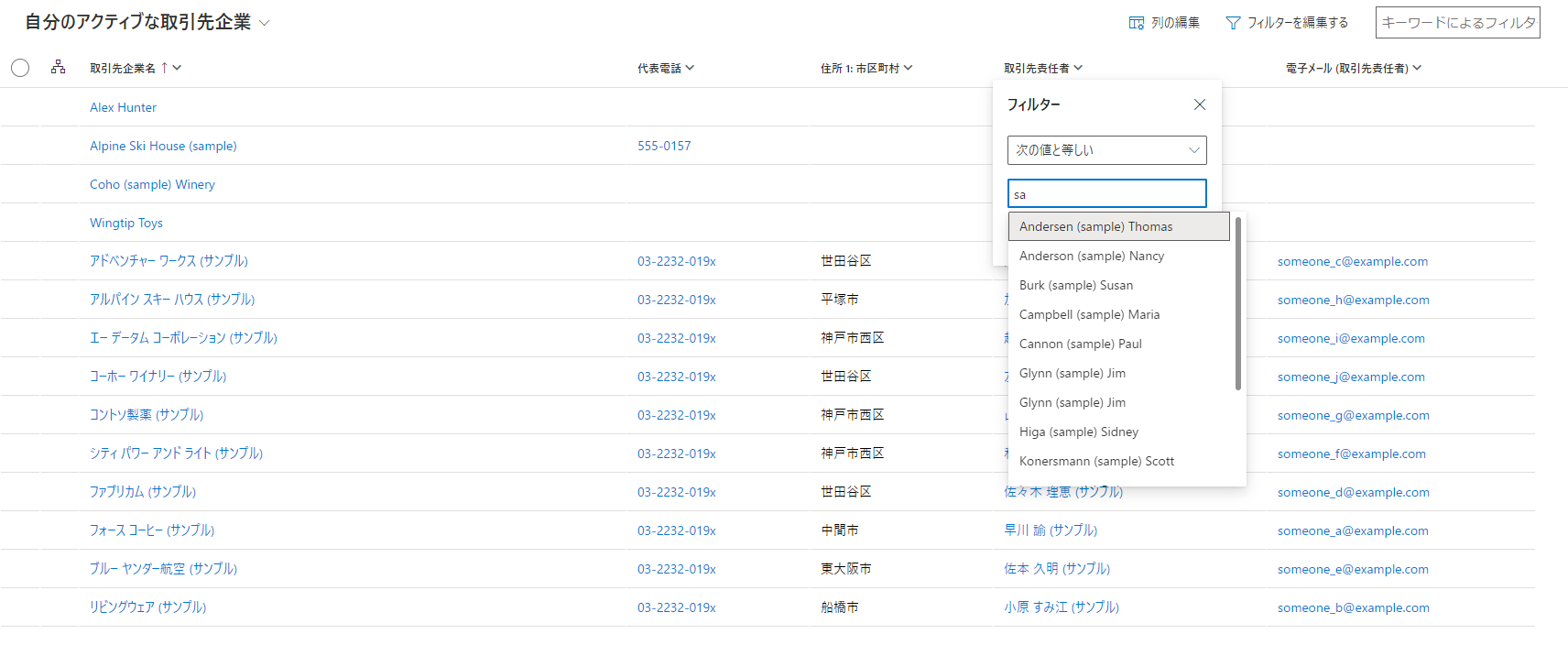1568x645 pixels.
Task: Click someone_j@example.com email link
Action: coord(1351,377)
